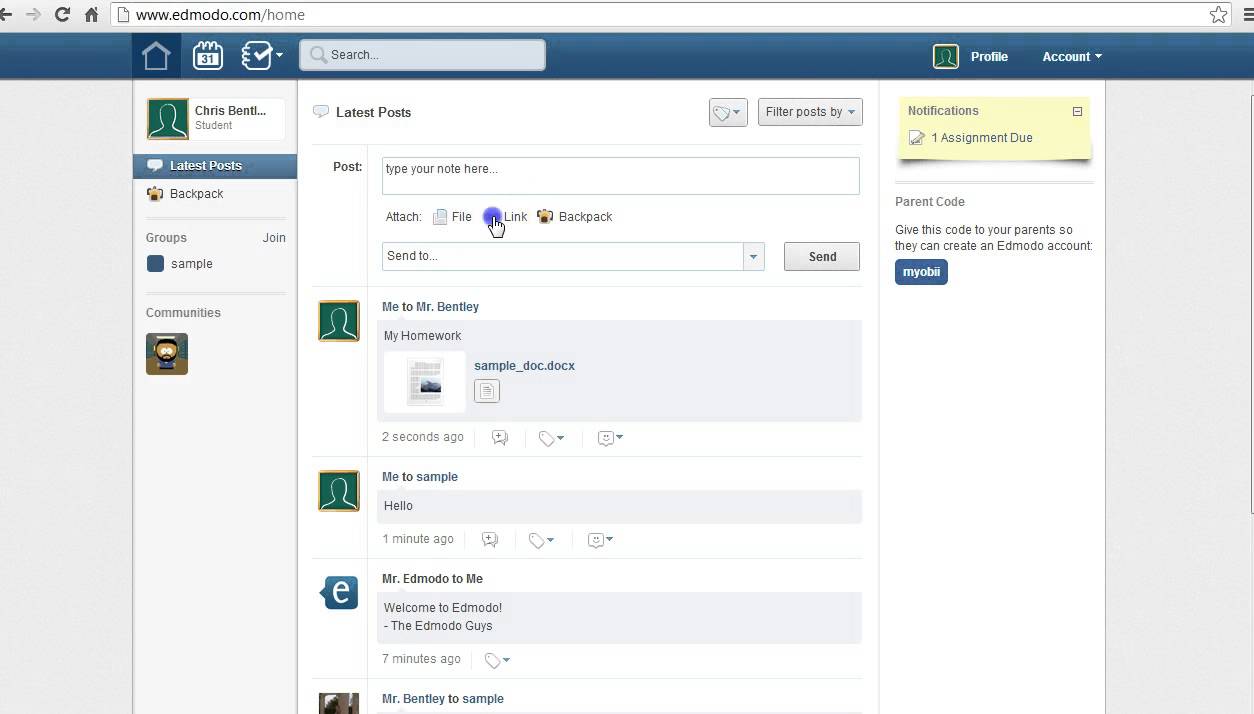The image size is (1254, 714).
Task: Click the note text box
Action: pos(620,176)
